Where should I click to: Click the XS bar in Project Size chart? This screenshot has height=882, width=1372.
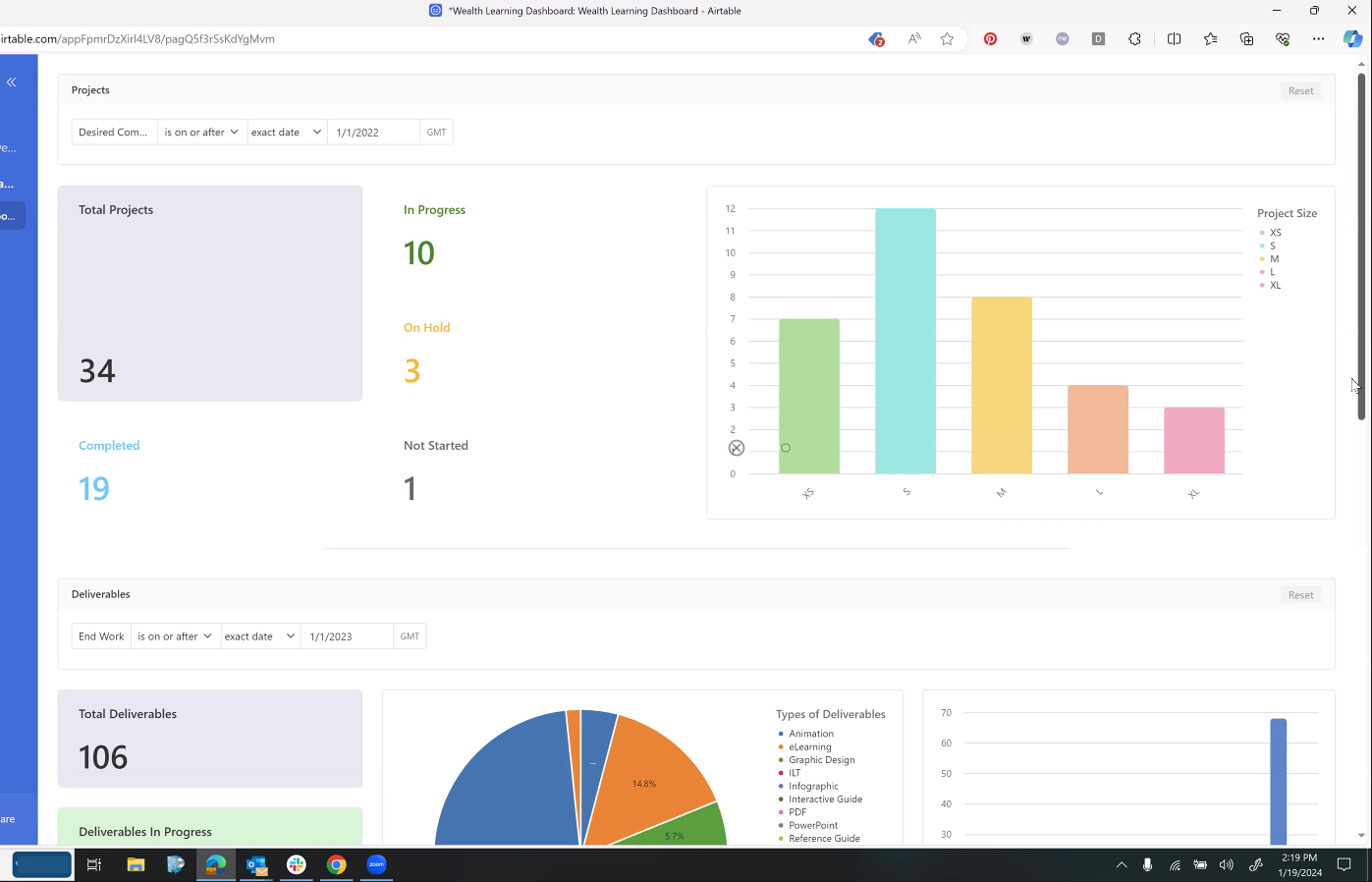[809, 396]
